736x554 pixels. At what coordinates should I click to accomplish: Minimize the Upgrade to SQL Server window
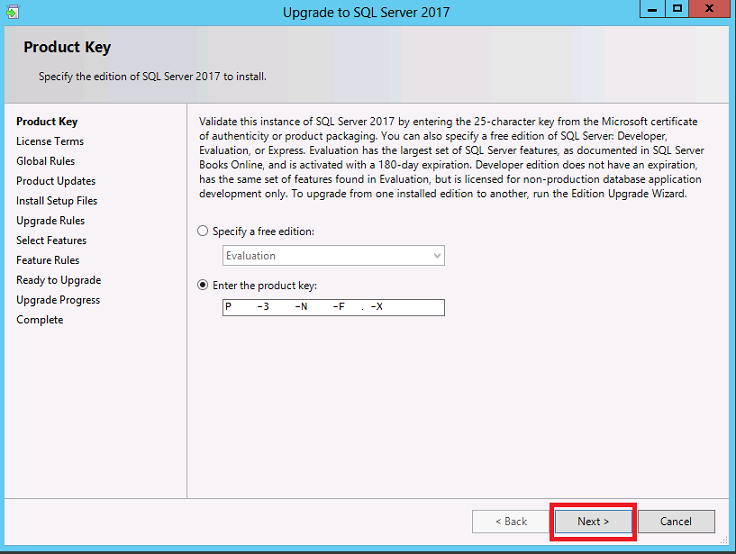pyautogui.click(x=652, y=9)
